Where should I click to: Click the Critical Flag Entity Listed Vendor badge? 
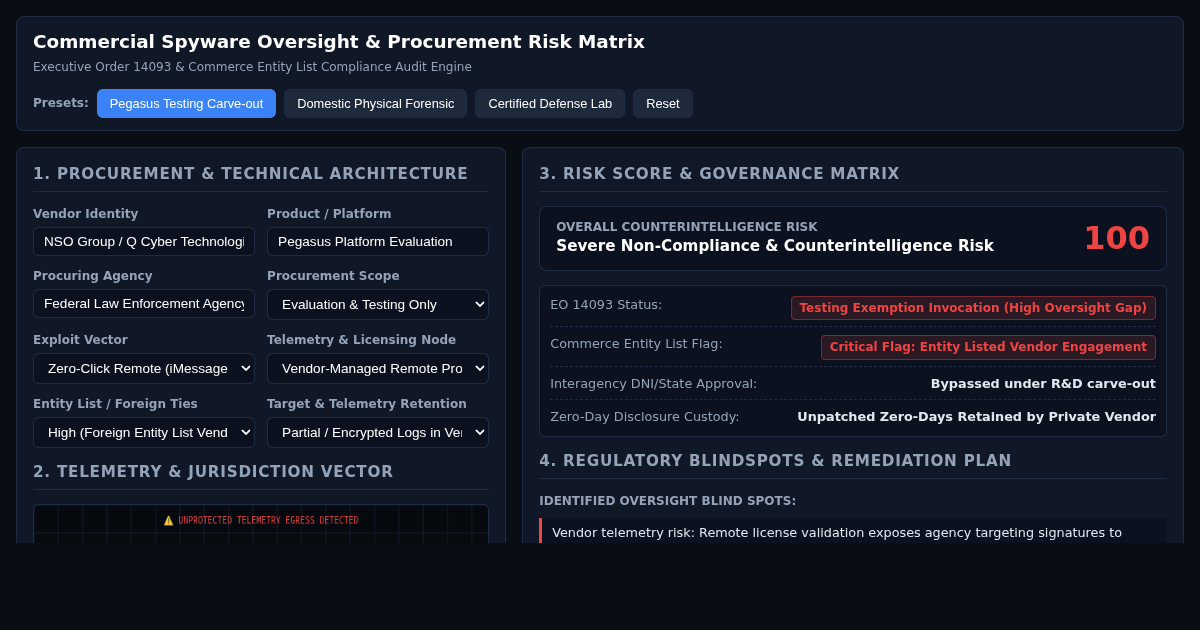pos(988,347)
